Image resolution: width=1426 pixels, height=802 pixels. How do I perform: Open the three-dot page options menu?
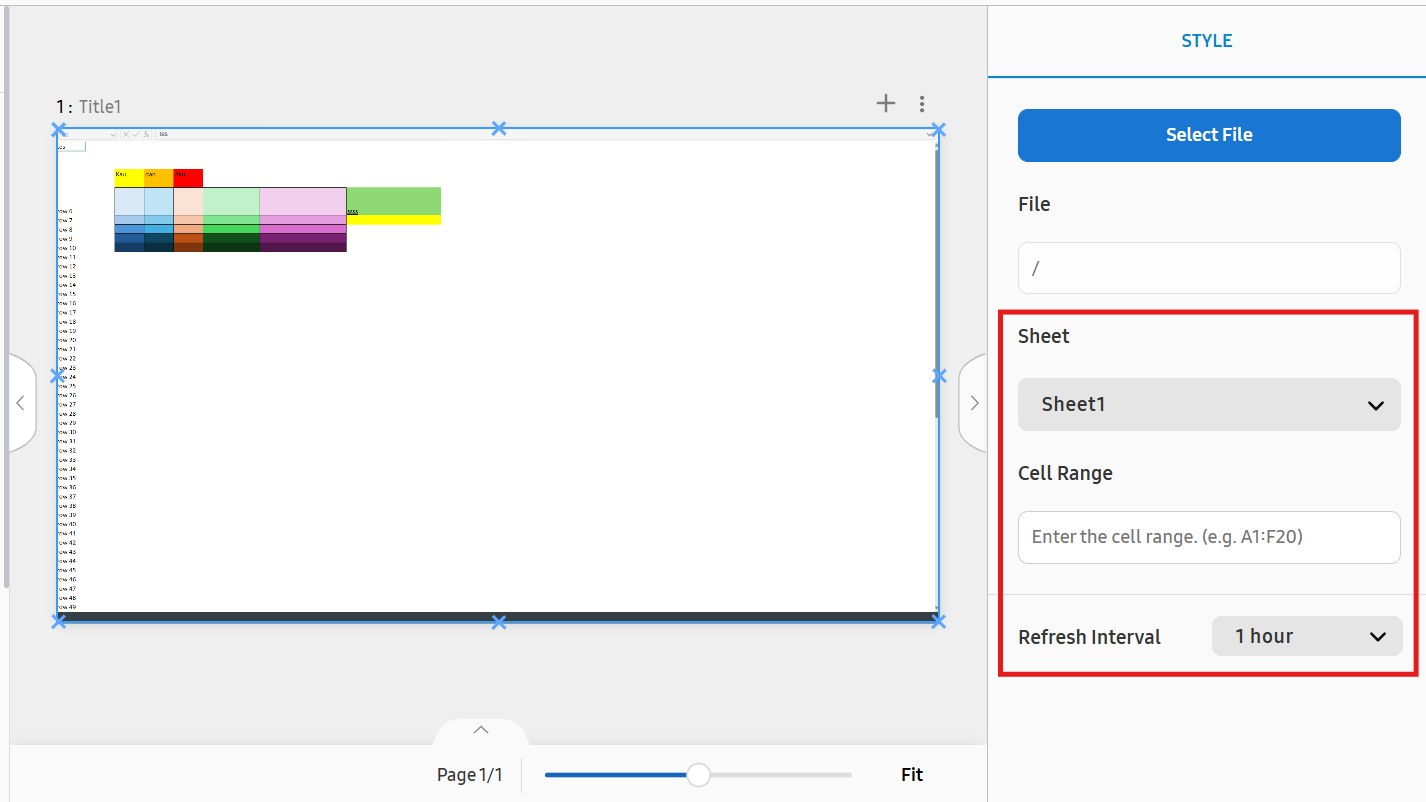[922, 104]
